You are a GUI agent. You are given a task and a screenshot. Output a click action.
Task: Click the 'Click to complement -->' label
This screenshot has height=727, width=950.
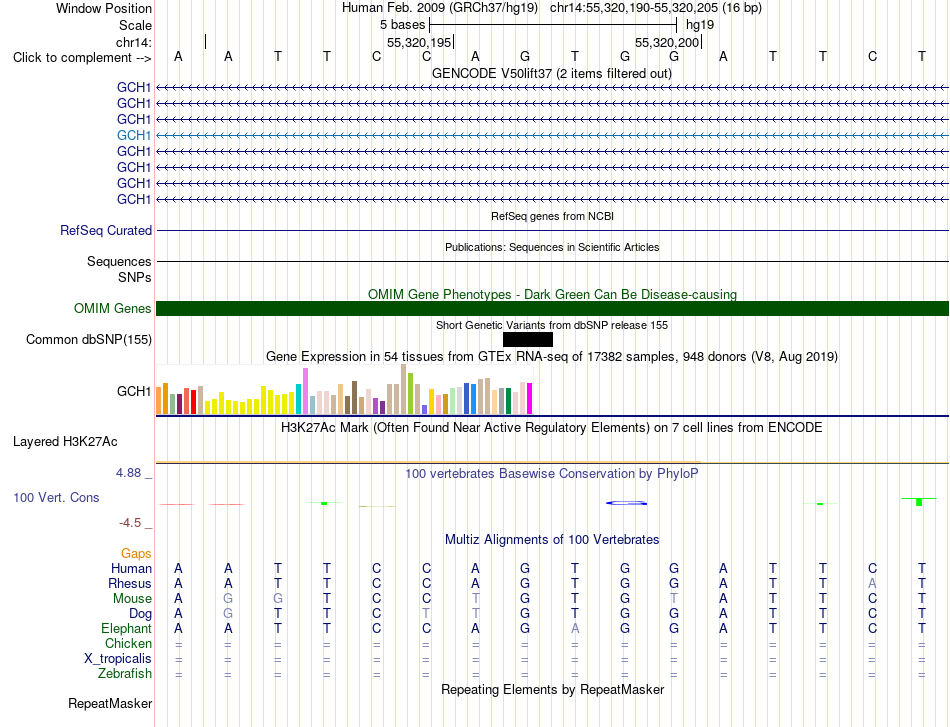pos(82,58)
